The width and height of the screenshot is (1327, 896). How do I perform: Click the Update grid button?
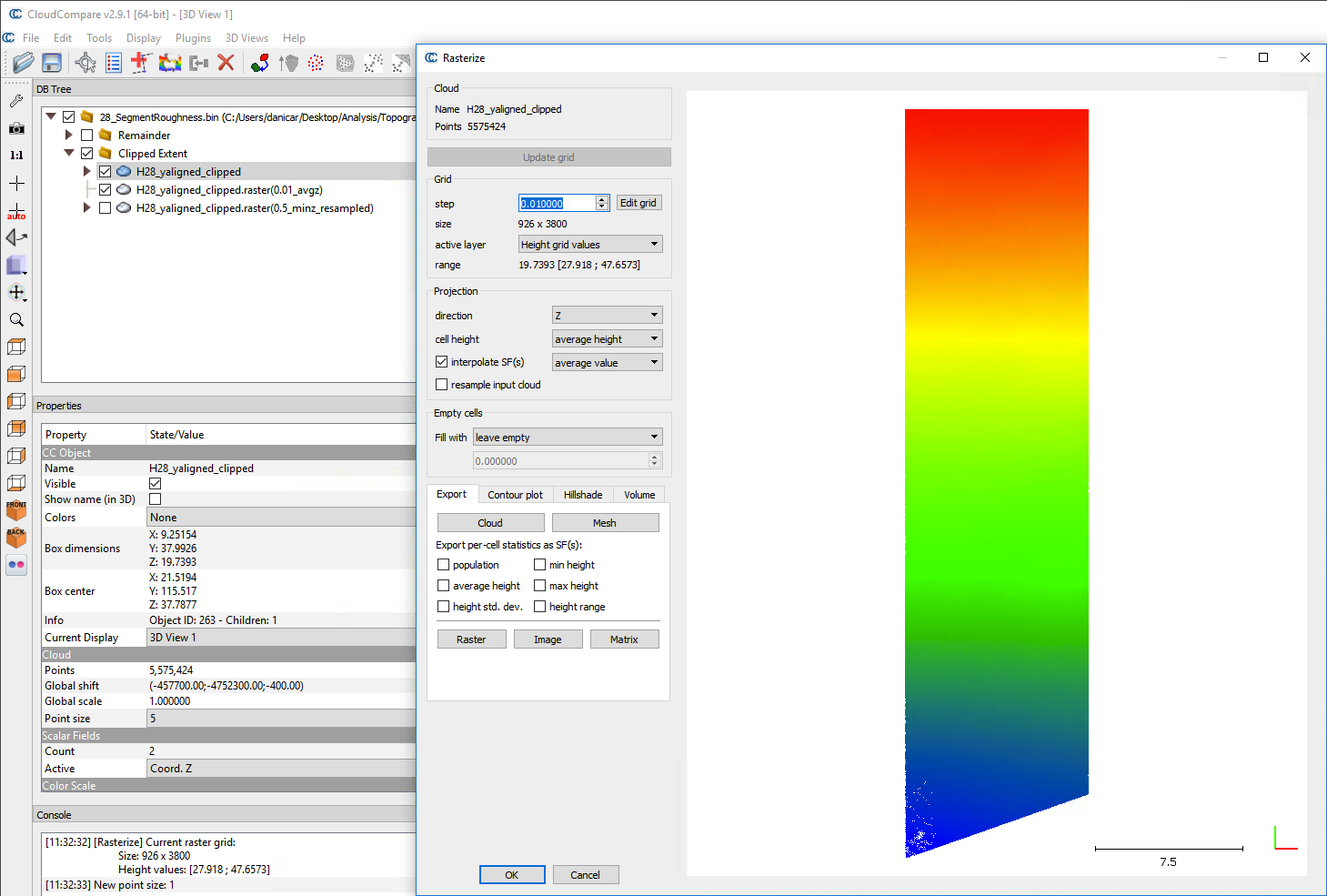548,157
